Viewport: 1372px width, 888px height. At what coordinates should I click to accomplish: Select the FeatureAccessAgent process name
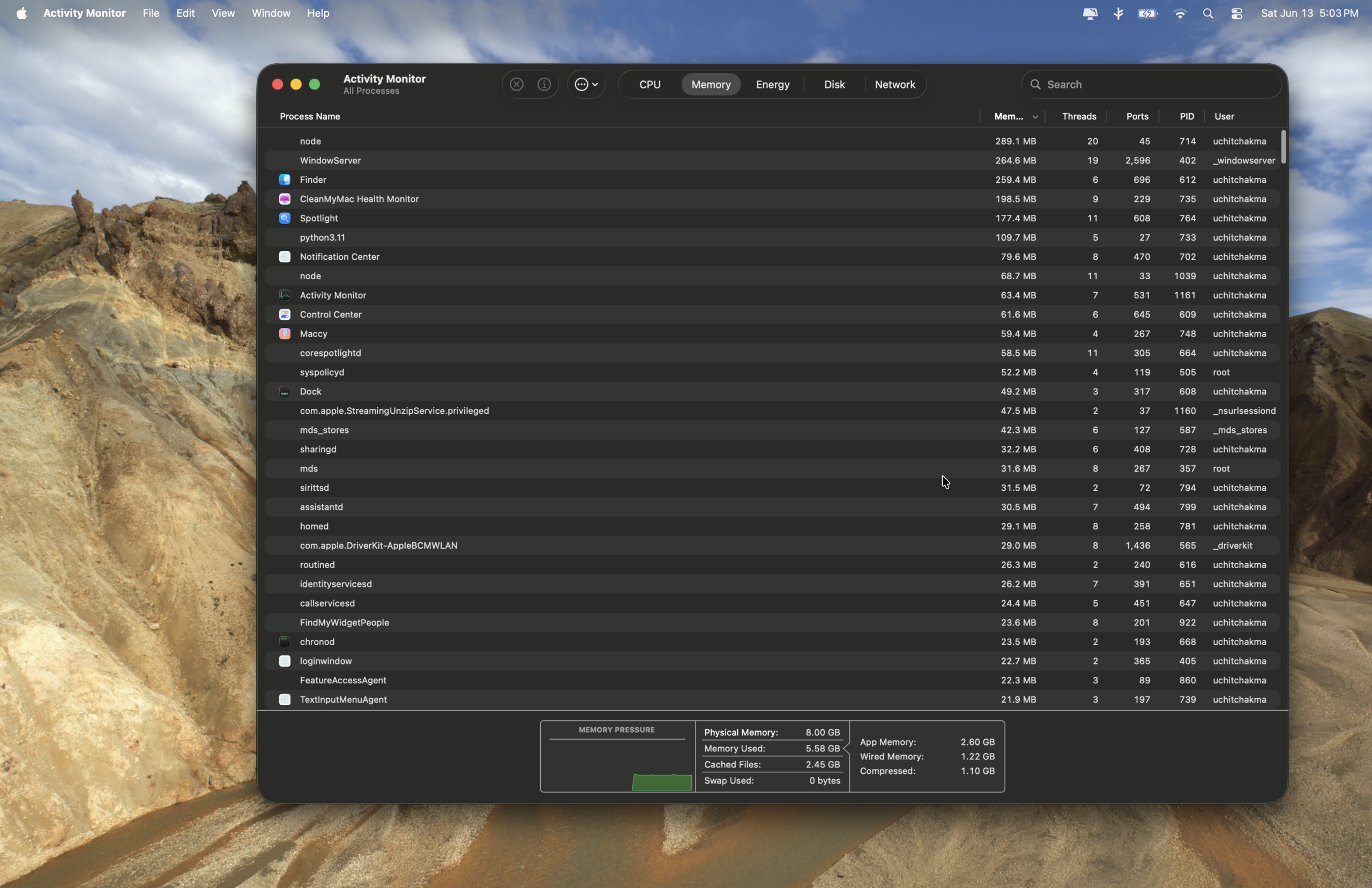click(343, 681)
